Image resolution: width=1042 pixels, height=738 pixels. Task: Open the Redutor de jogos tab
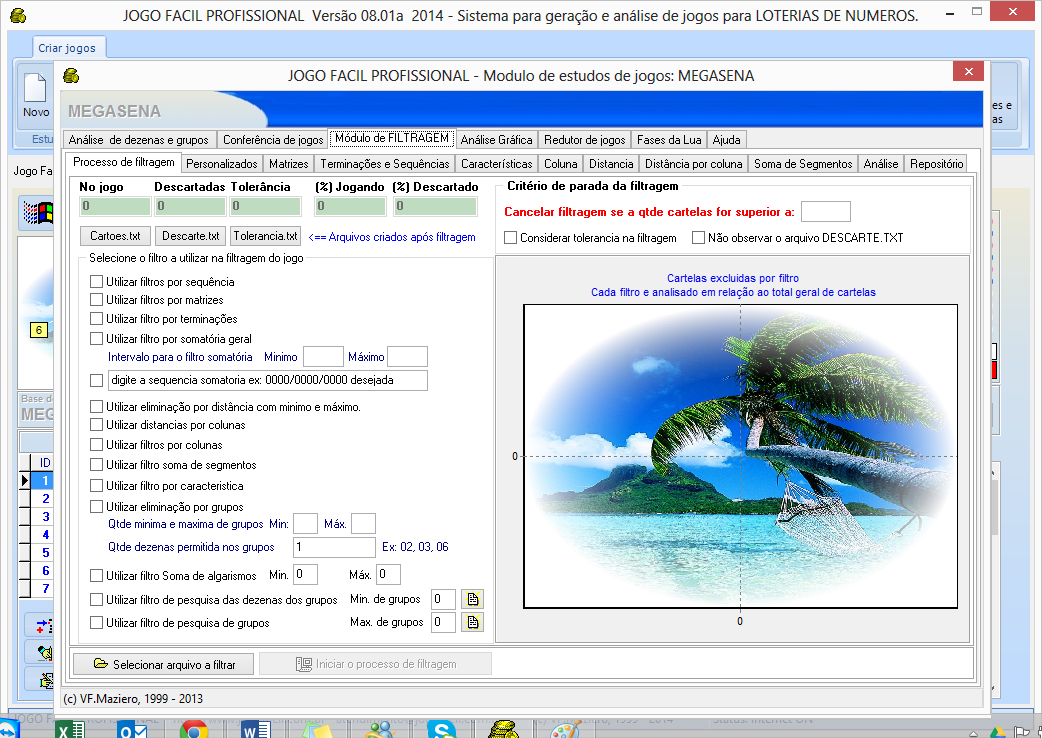tap(585, 139)
